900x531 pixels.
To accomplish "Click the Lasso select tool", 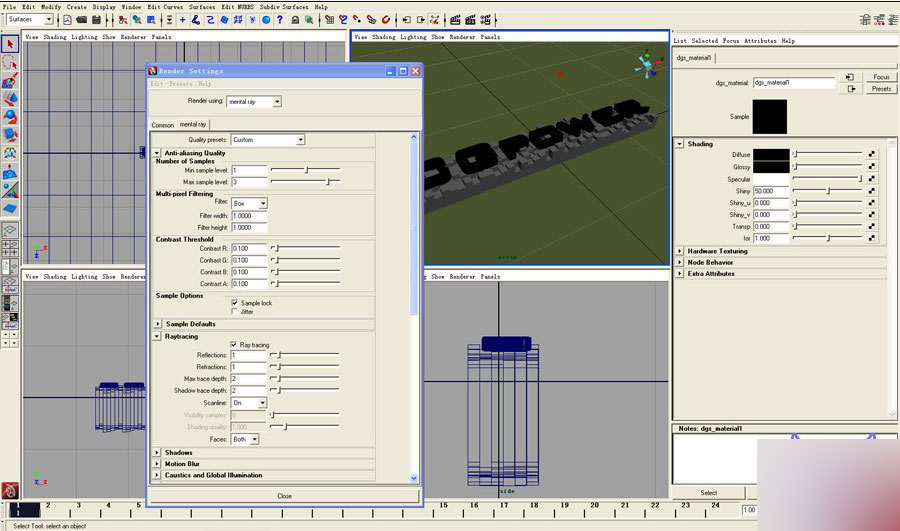I will (x=10, y=62).
